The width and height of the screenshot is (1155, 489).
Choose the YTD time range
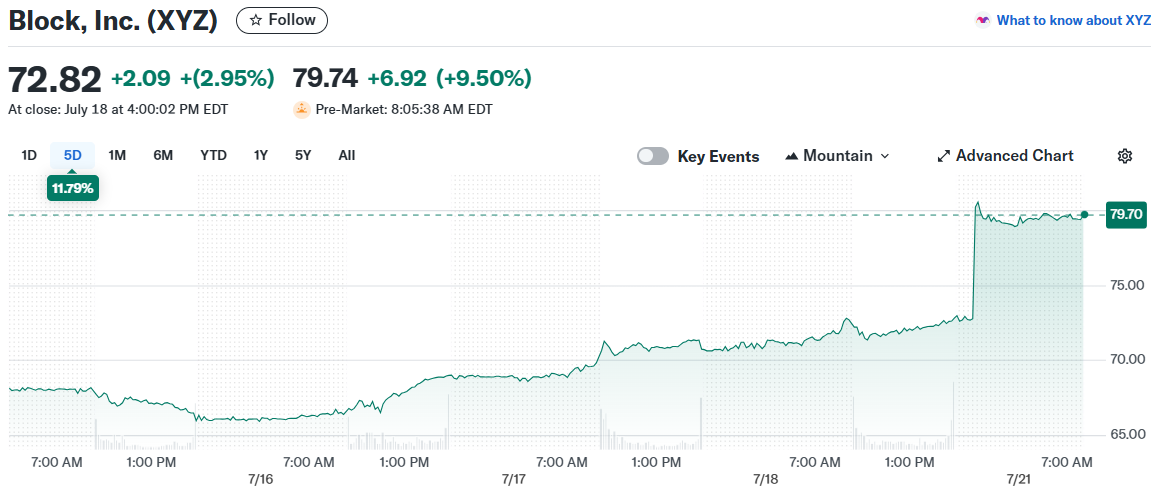coord(213,155)
